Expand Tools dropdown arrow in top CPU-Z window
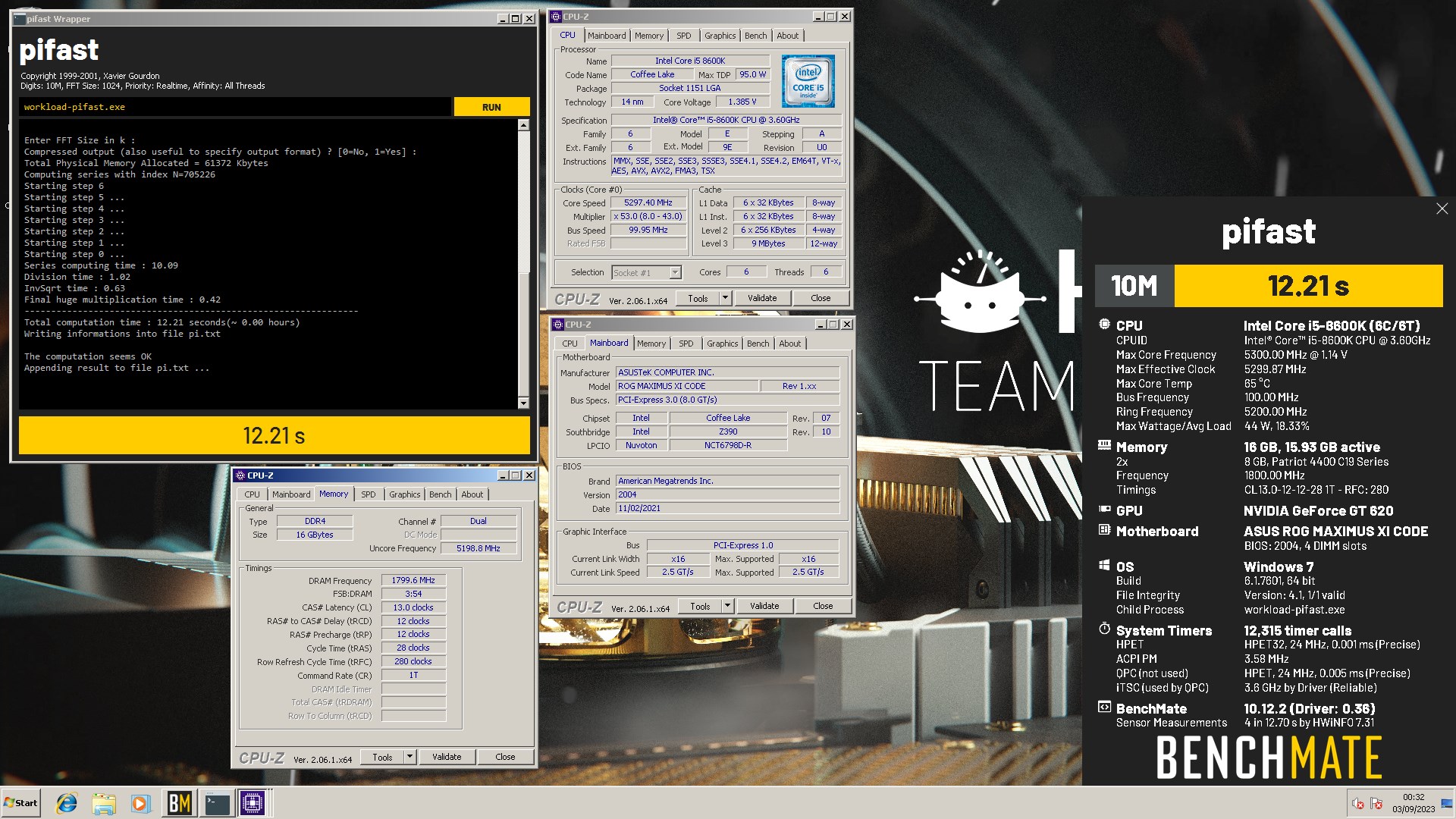Screen dimensions: 1456x819 (x=725, y=298)
